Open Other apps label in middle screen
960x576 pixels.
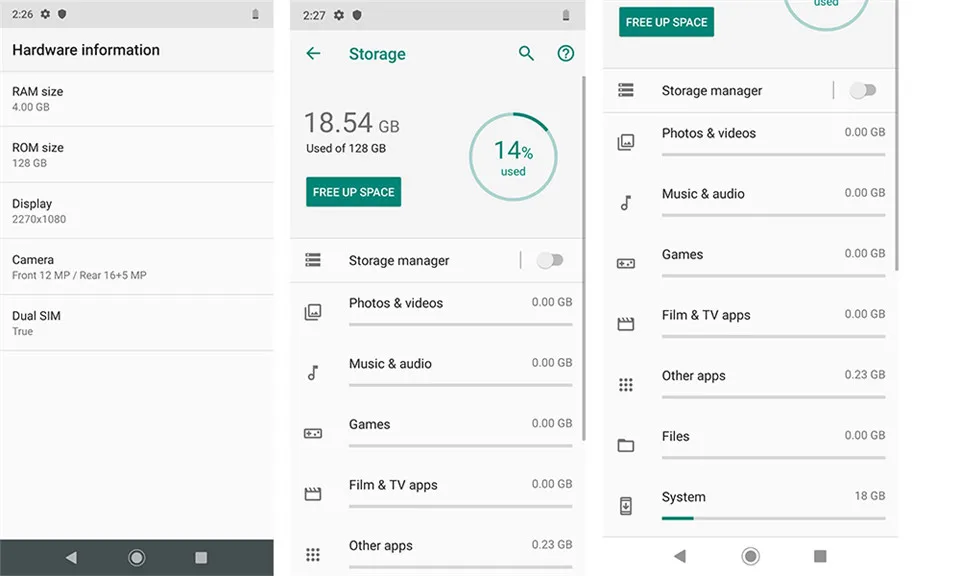[381, 546]
